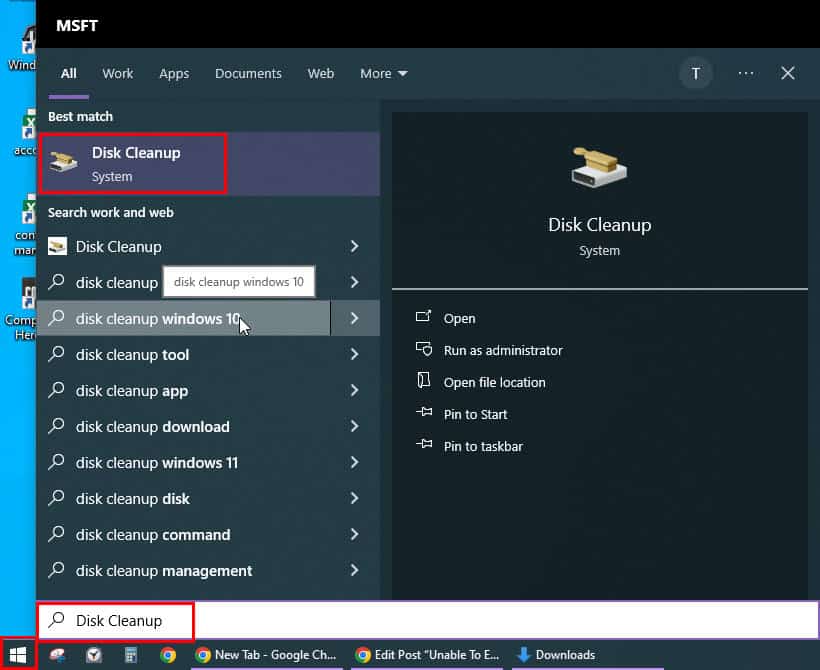
Task: Choose Run as administrator
Action: point(503,350)
